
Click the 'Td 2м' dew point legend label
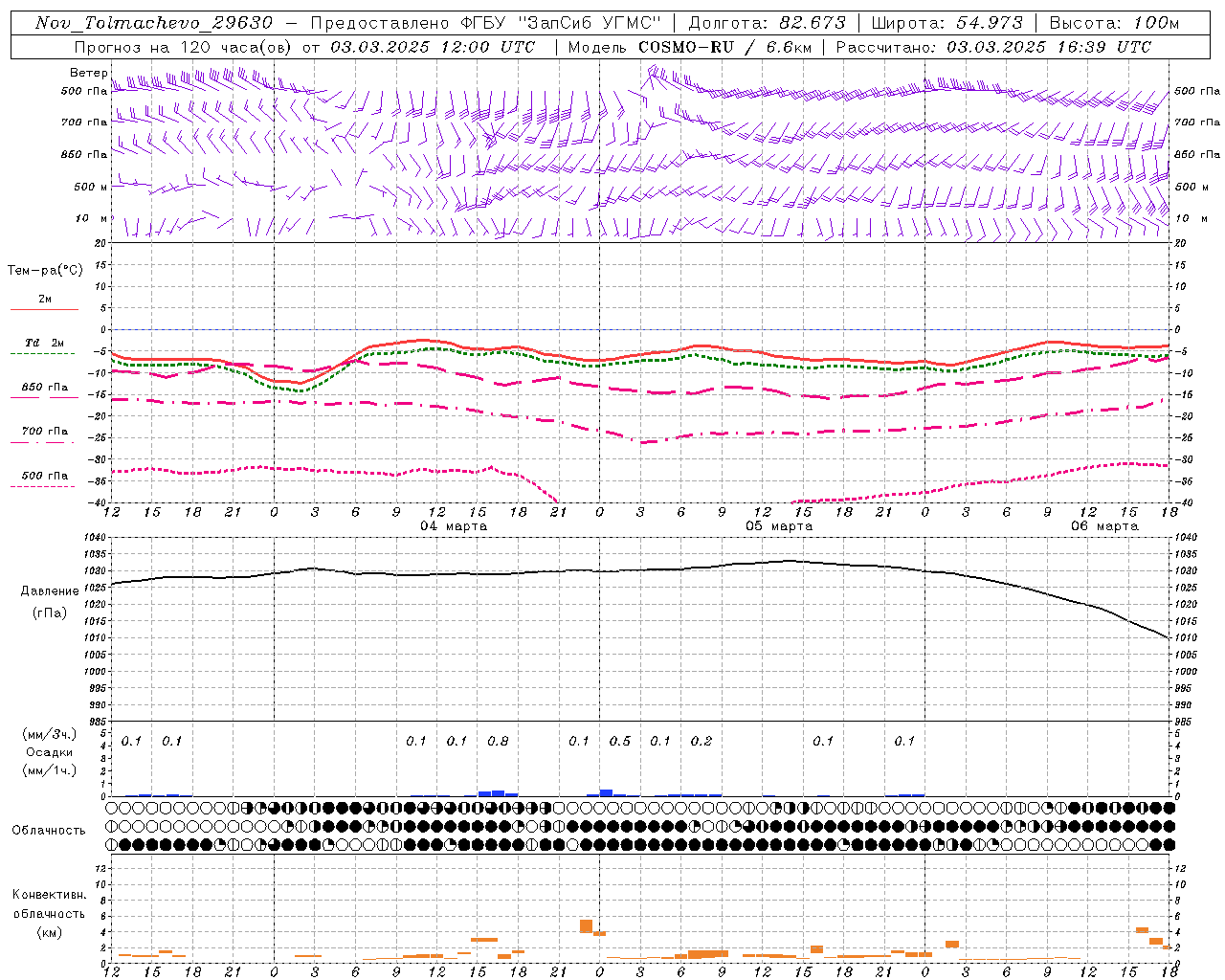45,343
